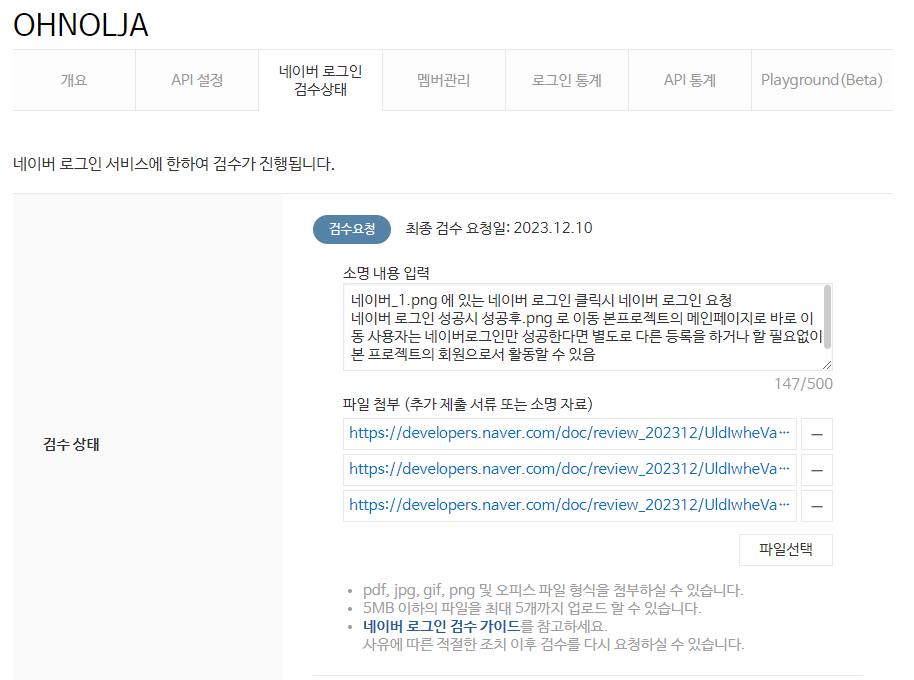This screenshot has width=914, height=680.
Task: Click the 검수 상태 row label
Action: coord(71,445)
